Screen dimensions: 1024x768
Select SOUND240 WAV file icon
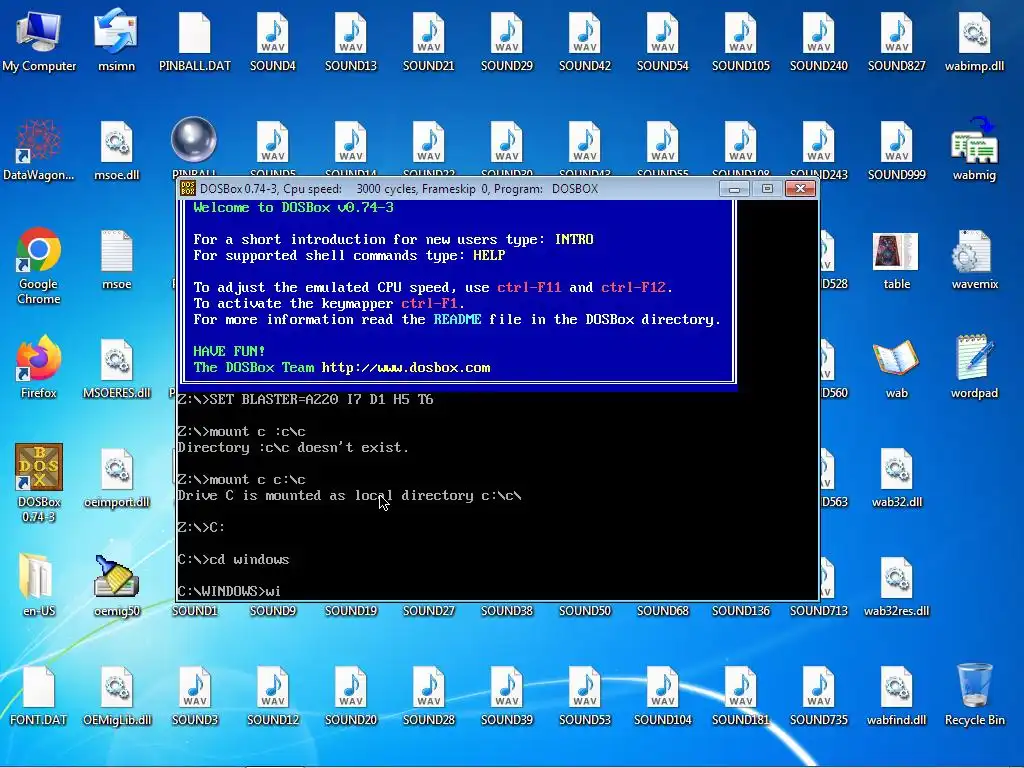click(x=818, y=34)
